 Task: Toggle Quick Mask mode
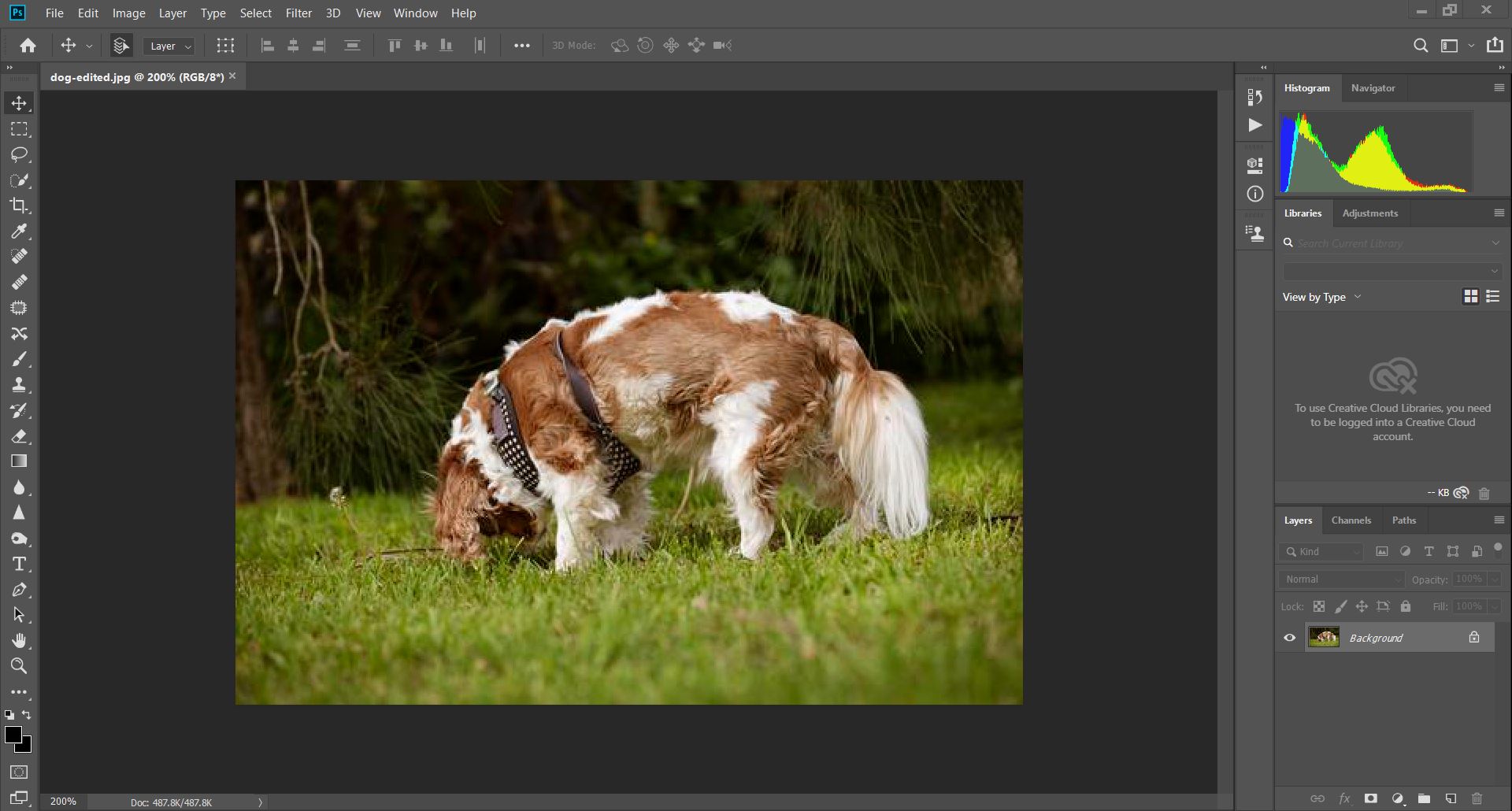click(x=19, y=772)
